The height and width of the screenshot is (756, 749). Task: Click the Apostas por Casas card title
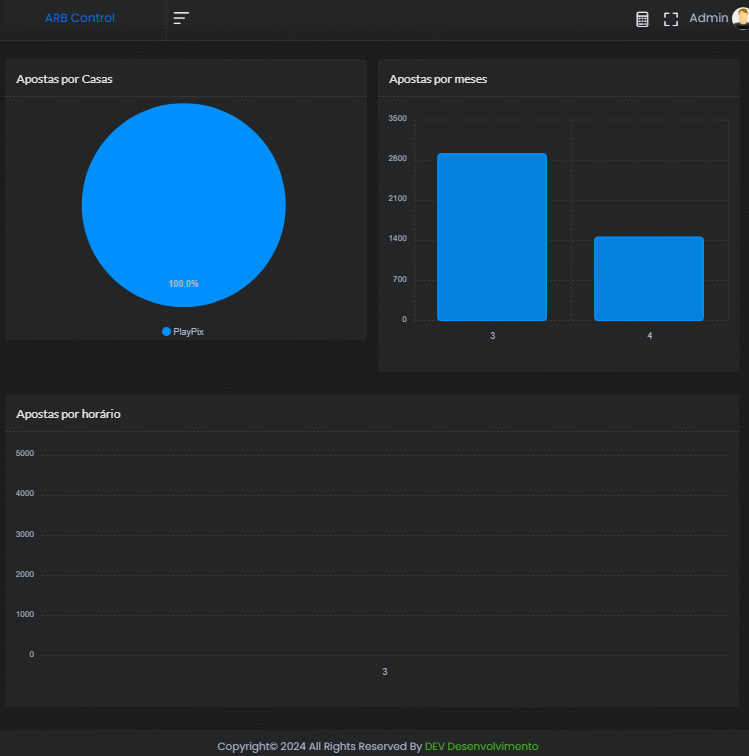point(64,79)
